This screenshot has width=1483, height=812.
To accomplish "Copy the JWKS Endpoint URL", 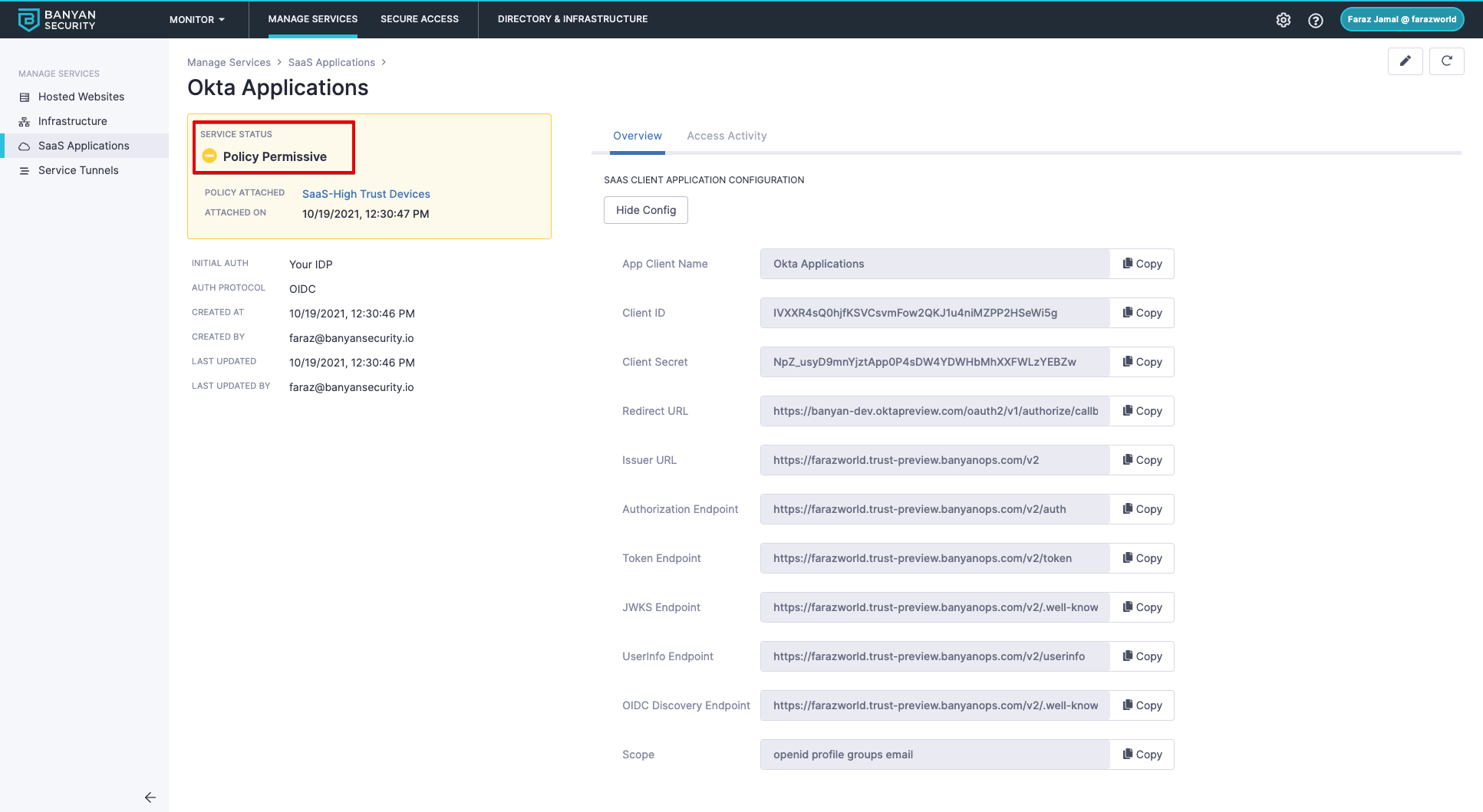I will coord(1142,607).
